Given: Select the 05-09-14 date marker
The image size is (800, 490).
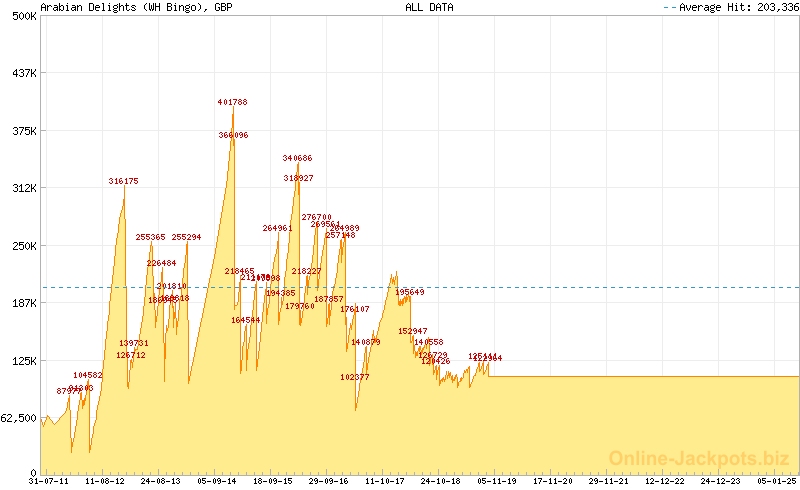Looking at the screenshot, I should coord(217,481).
